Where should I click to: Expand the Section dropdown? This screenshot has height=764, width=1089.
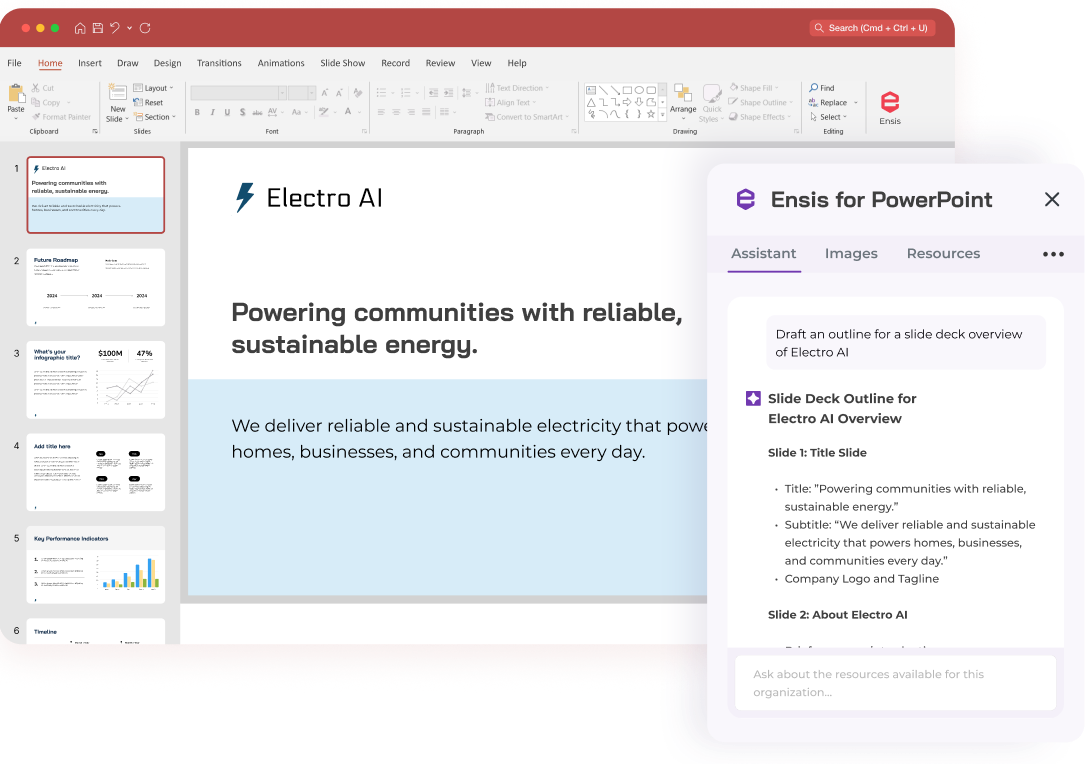pyautogui.click(x=155, y=117)
